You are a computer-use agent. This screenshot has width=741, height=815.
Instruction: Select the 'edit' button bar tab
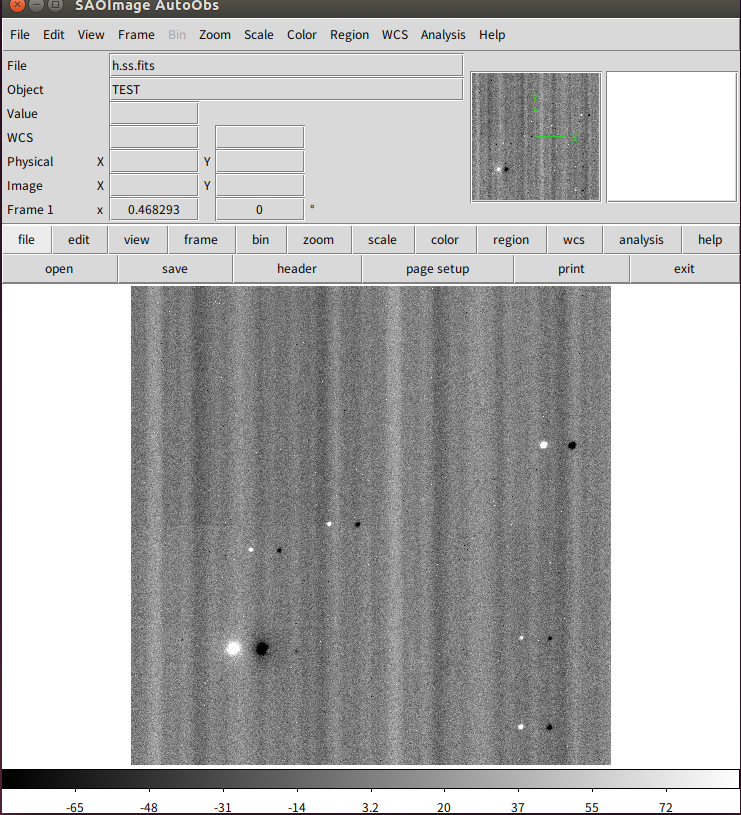(79, 240)
